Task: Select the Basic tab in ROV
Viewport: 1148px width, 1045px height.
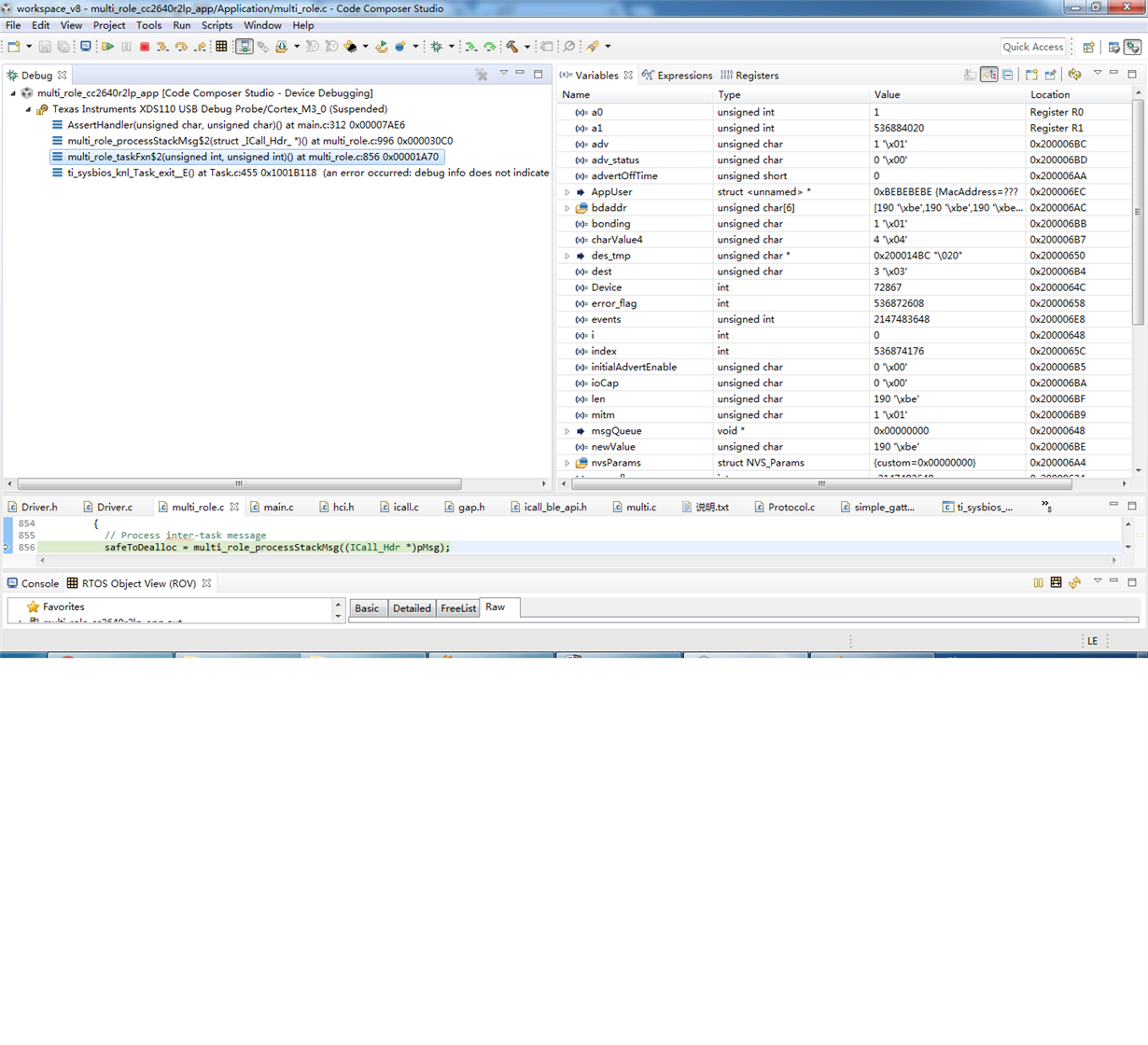Action: (367, 607)
